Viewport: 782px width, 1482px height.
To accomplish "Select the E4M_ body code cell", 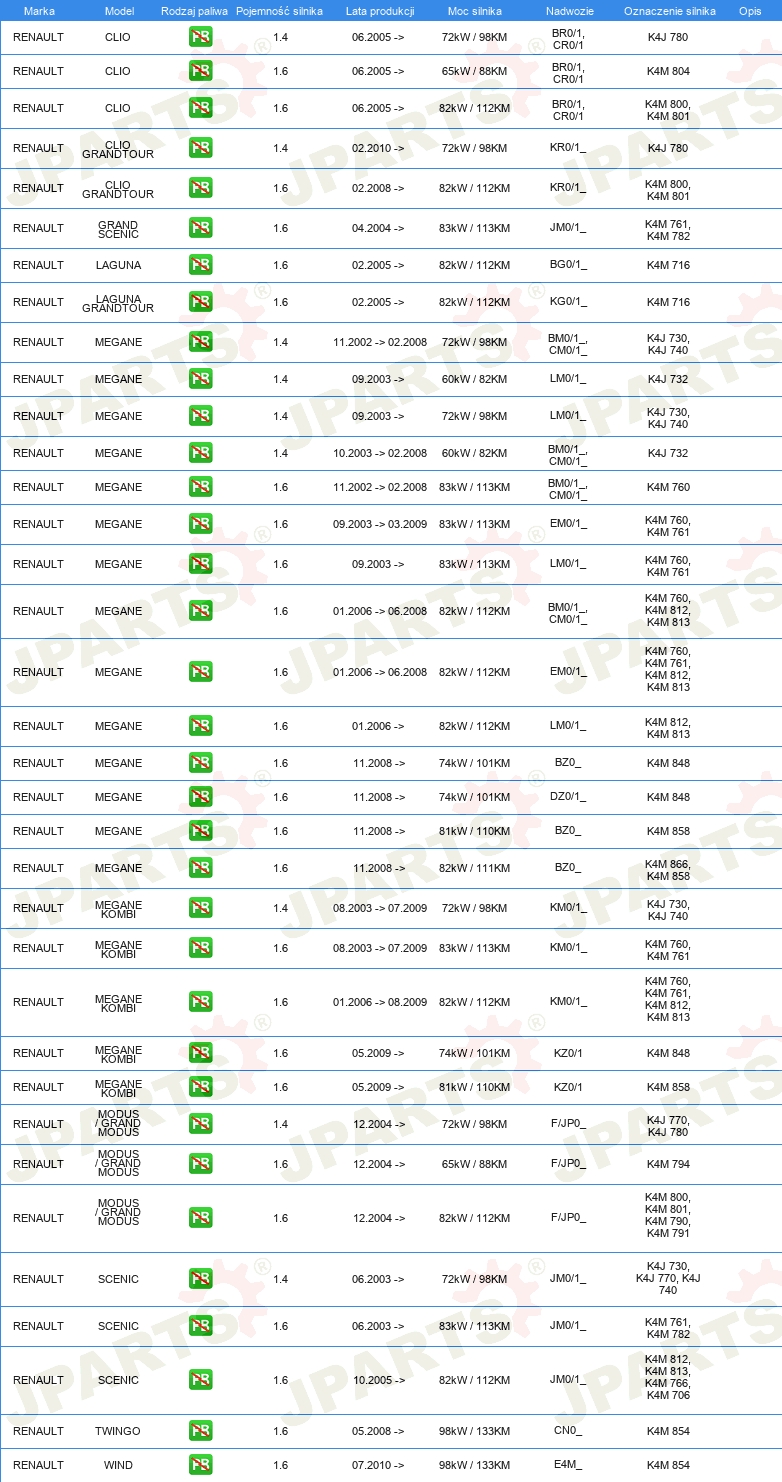I will point(567,1465).
